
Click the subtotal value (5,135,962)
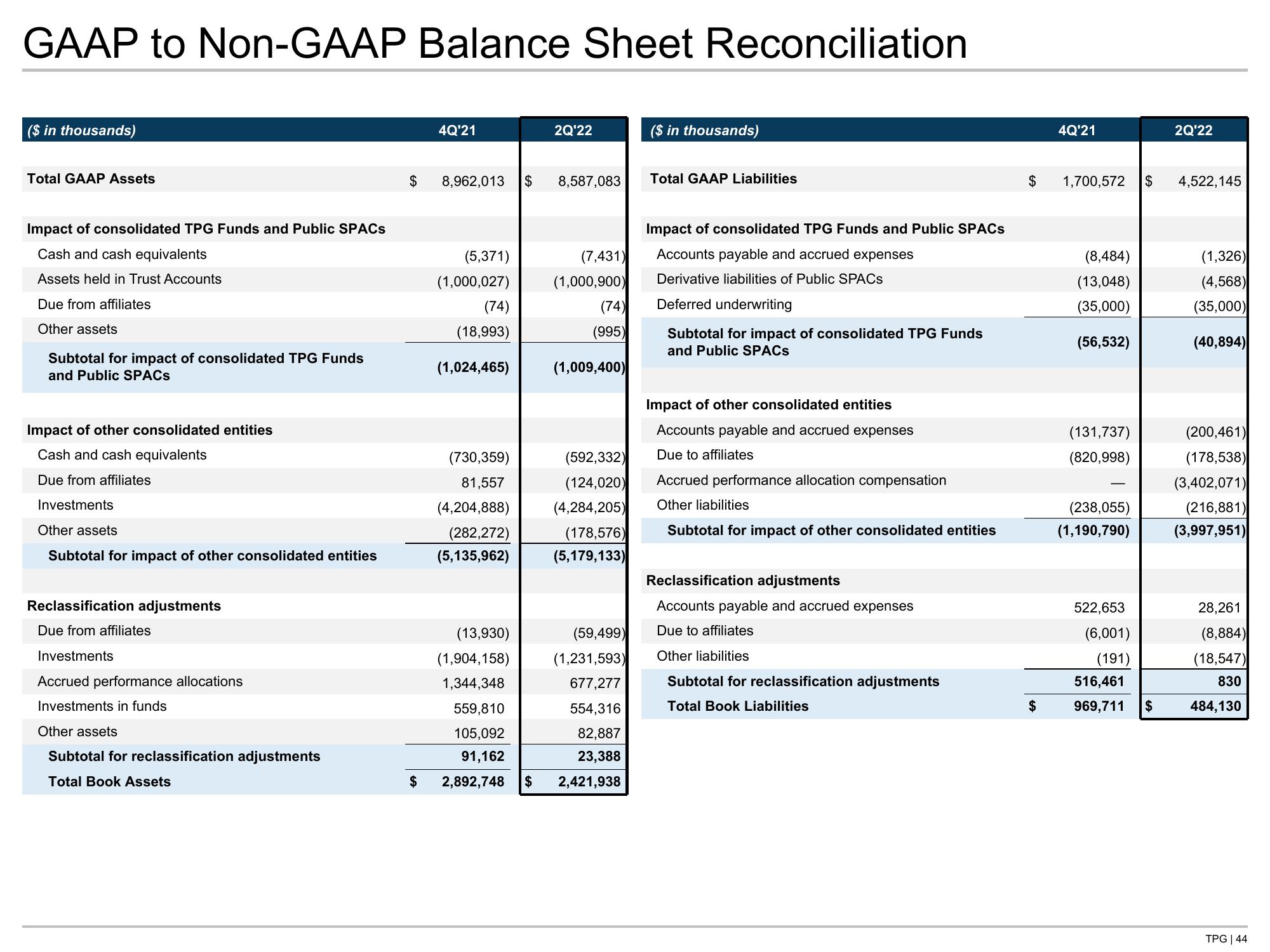coord(473,556)
